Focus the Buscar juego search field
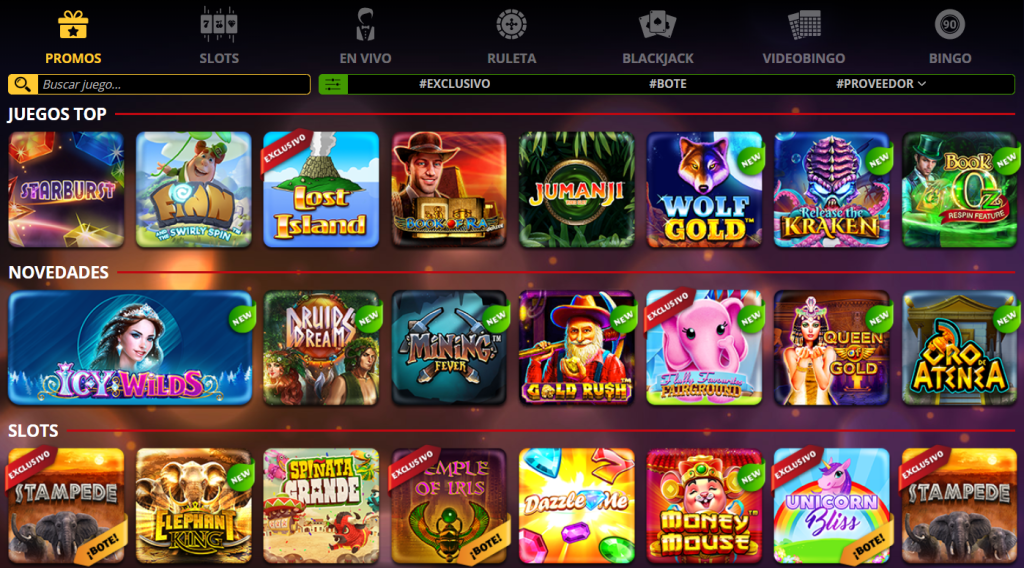1024x568 pixels. 174,84
